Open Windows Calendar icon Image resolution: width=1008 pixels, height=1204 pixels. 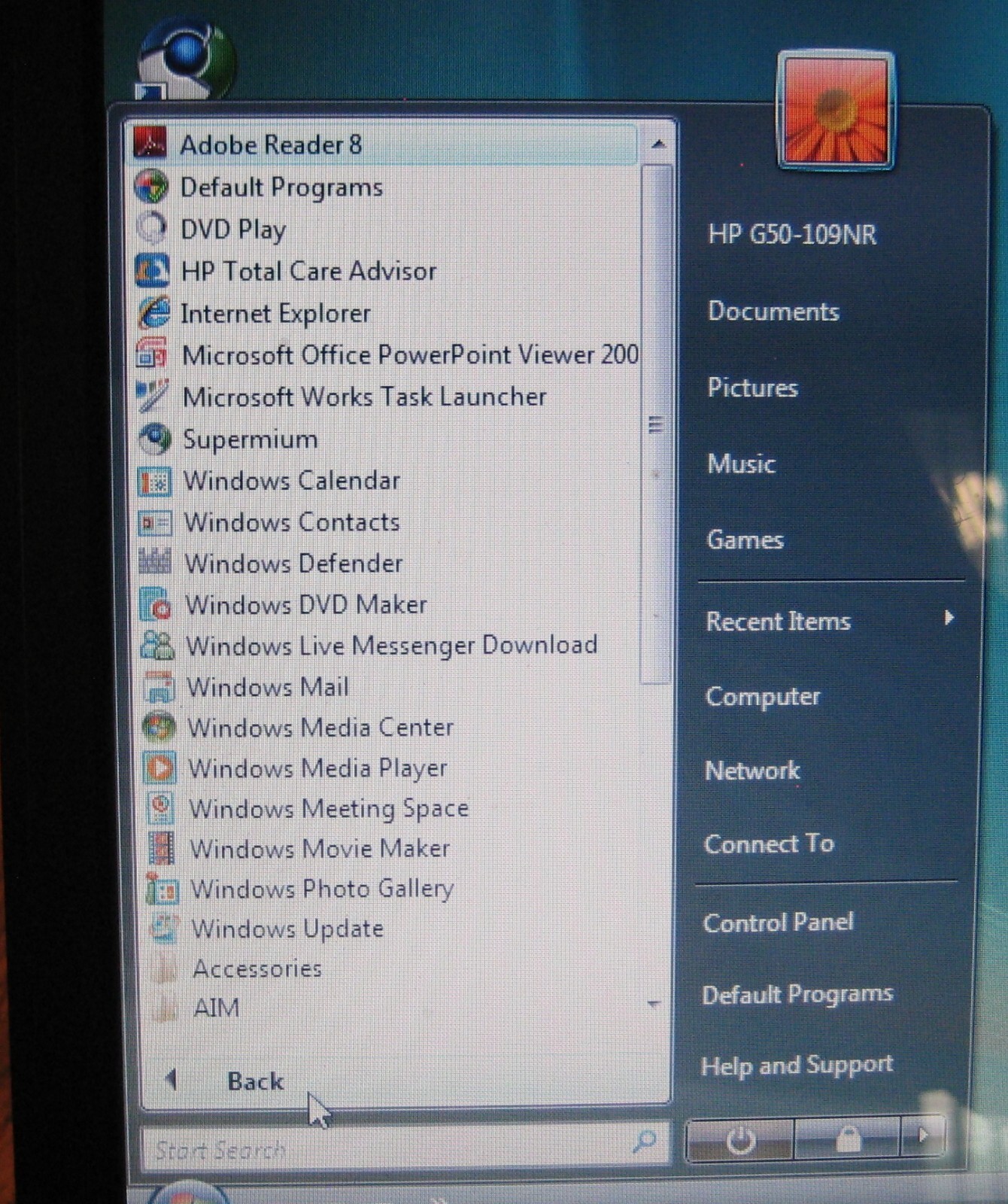point(156,480)
